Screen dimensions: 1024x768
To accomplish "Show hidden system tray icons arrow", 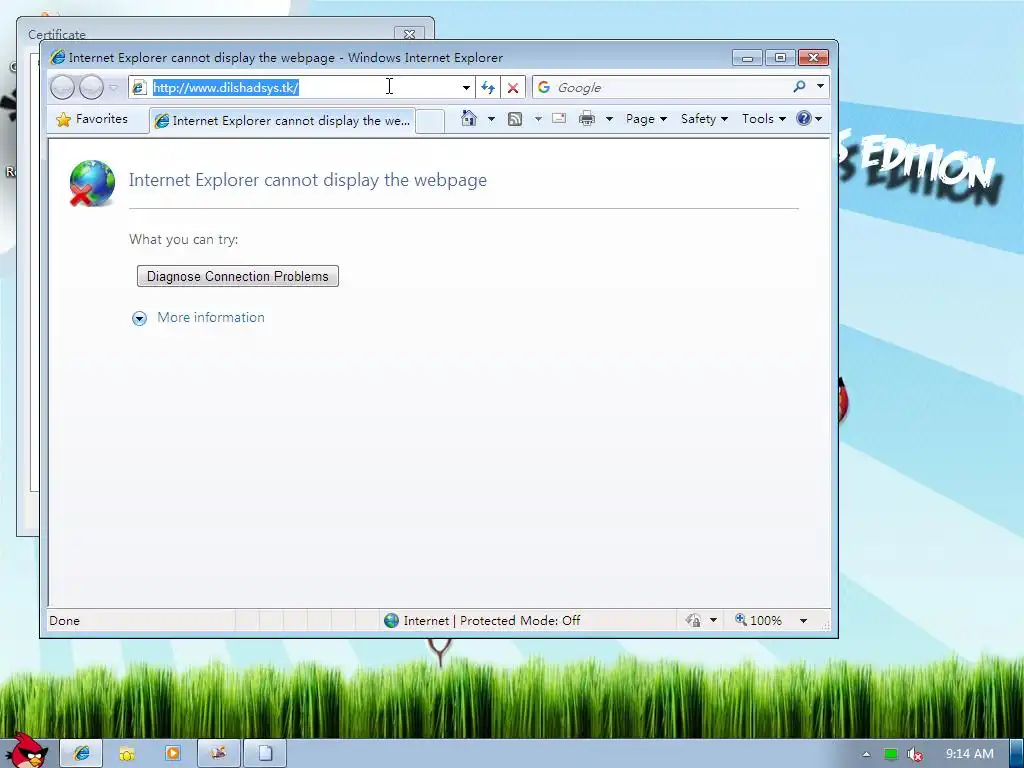I will [x=867, y=754].
